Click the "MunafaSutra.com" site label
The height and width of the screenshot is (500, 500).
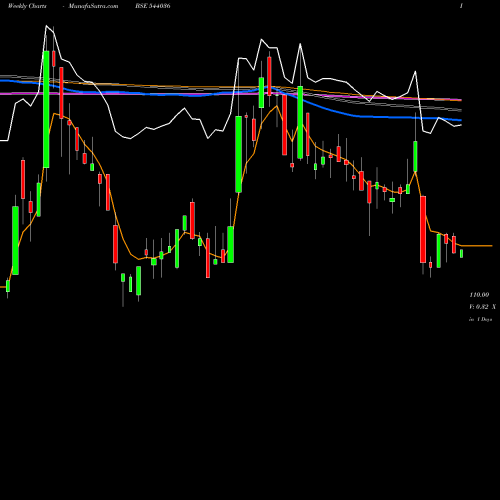[x=93, y=6]
